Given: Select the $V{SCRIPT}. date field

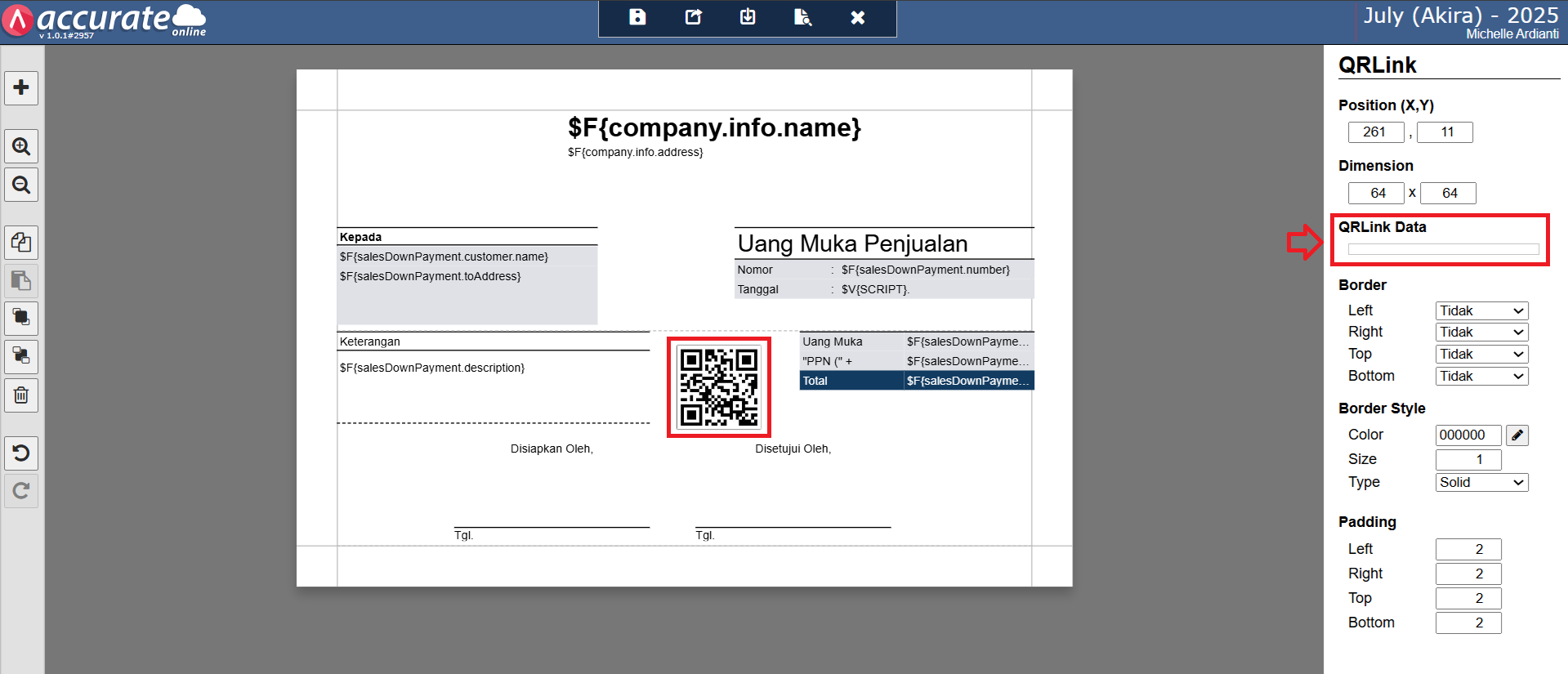Looking at the screenshot, I should coord(875,289).
